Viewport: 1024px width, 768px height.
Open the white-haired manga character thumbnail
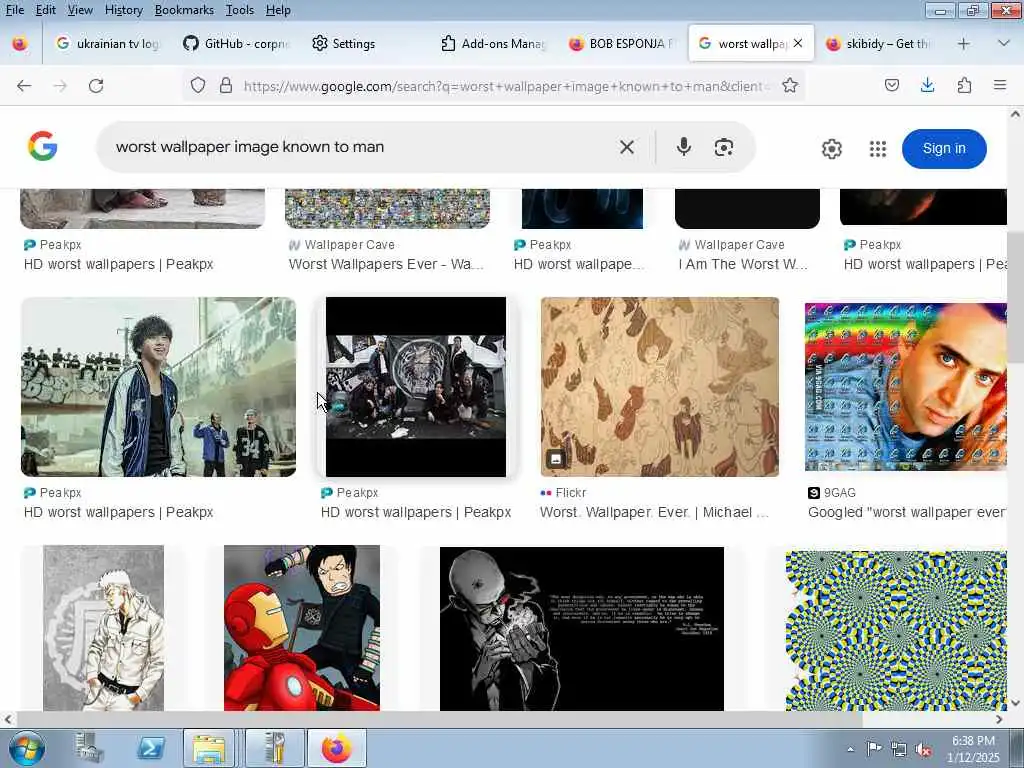pos(103,628)
